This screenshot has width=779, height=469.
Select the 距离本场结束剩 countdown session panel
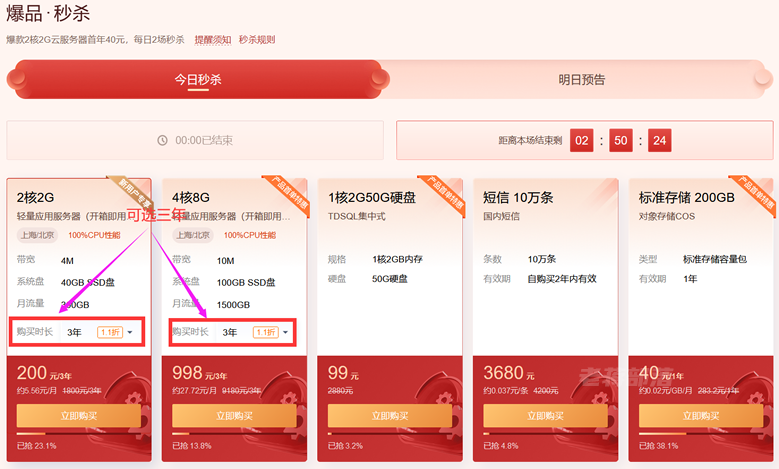[585, 140]
